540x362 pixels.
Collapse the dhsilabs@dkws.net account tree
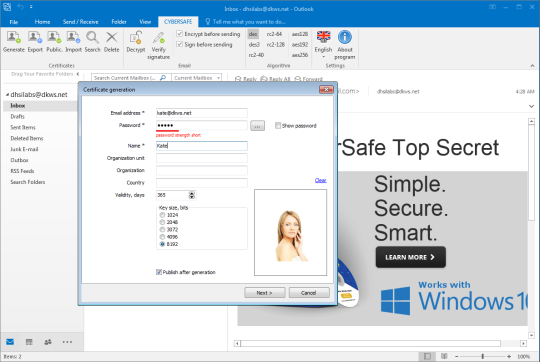pyautogui.click(x=7, y=94)
